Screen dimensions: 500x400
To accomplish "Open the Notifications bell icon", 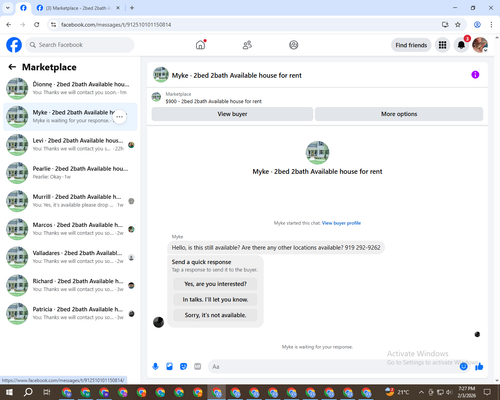I will [461, 45].
